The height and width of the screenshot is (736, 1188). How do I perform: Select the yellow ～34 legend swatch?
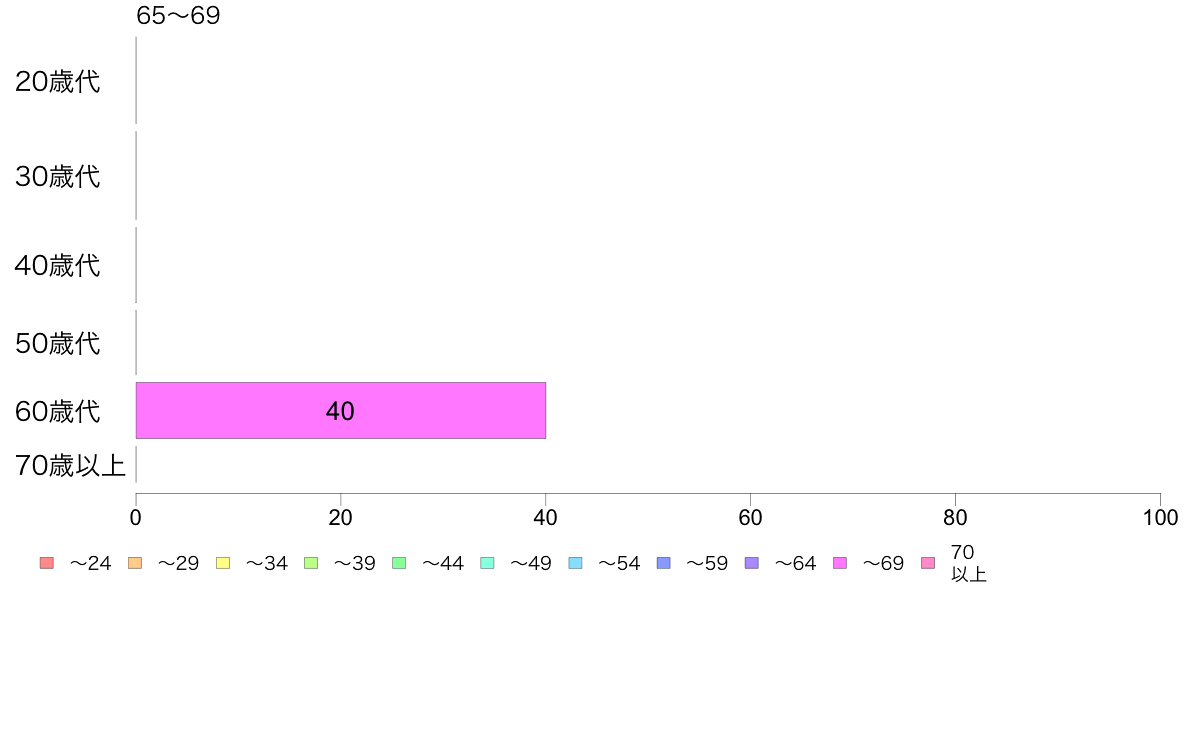point(223,563)
